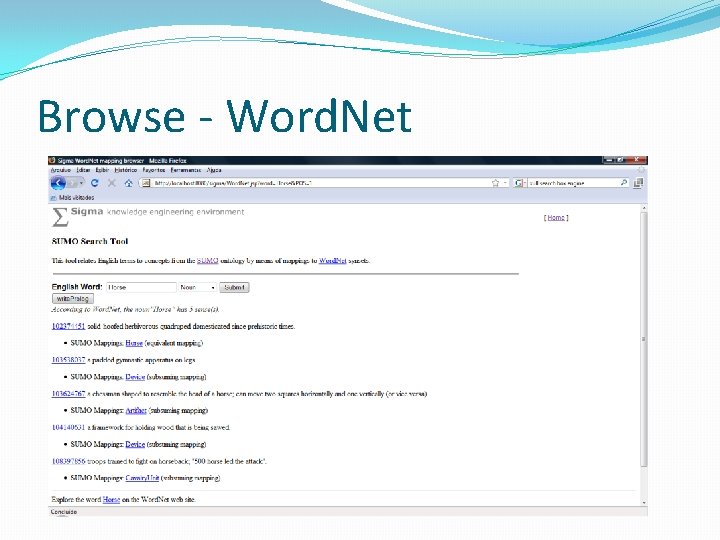720x540 pixels.
Task: Click the Sigma logo symbol
Action: tap(60, 217)
